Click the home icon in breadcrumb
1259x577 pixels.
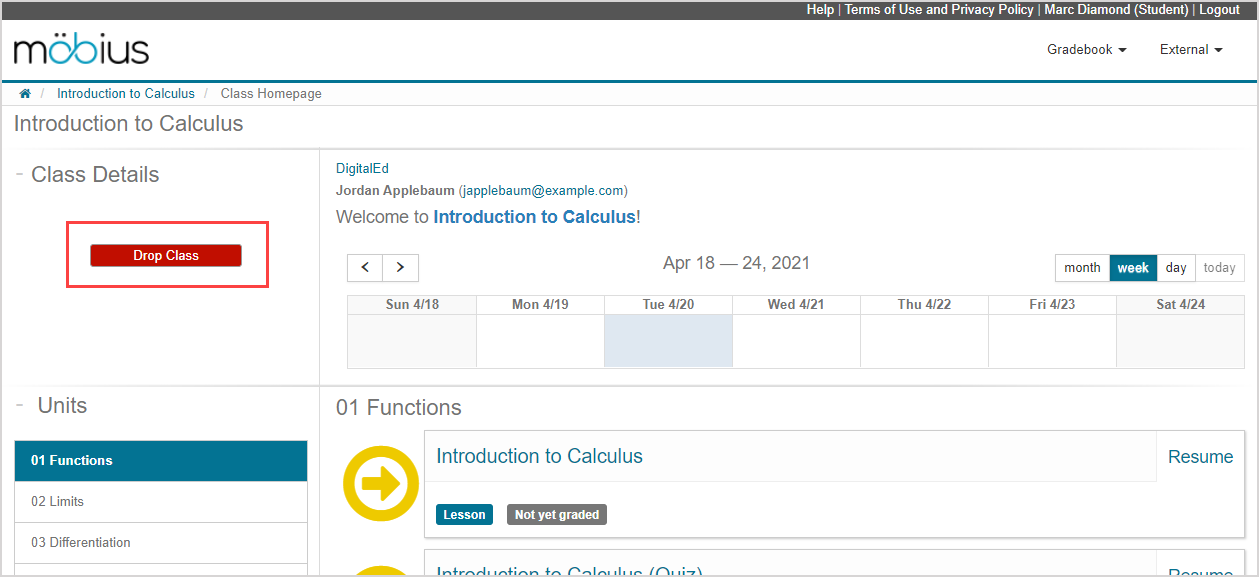[x=25, y=94]
